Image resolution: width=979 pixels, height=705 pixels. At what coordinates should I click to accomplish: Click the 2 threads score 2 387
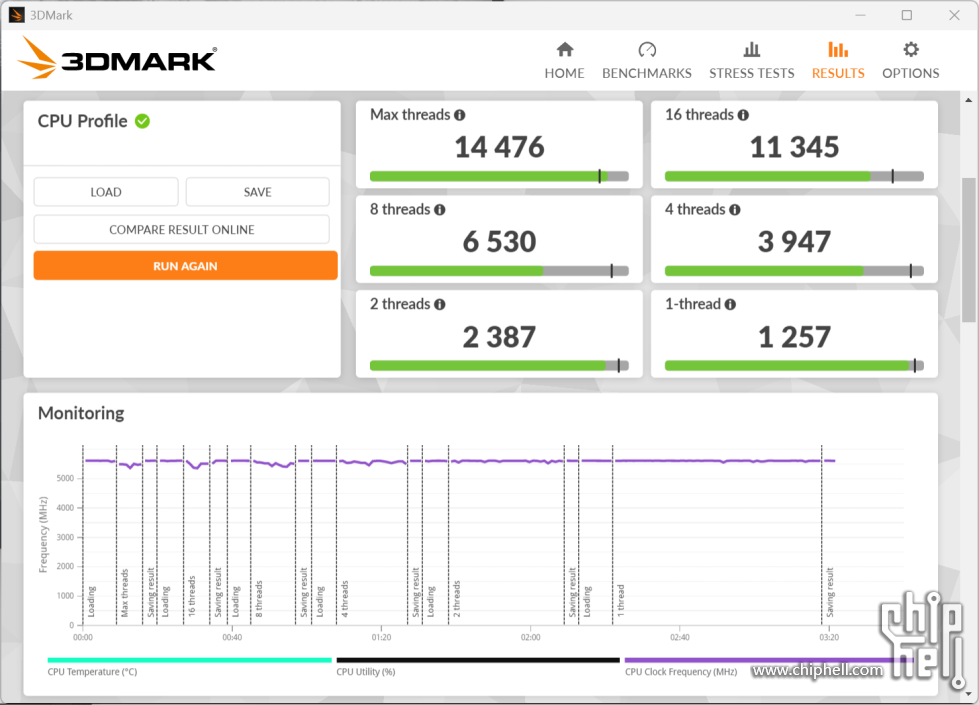pyautogui.click(x=499, y=337)
